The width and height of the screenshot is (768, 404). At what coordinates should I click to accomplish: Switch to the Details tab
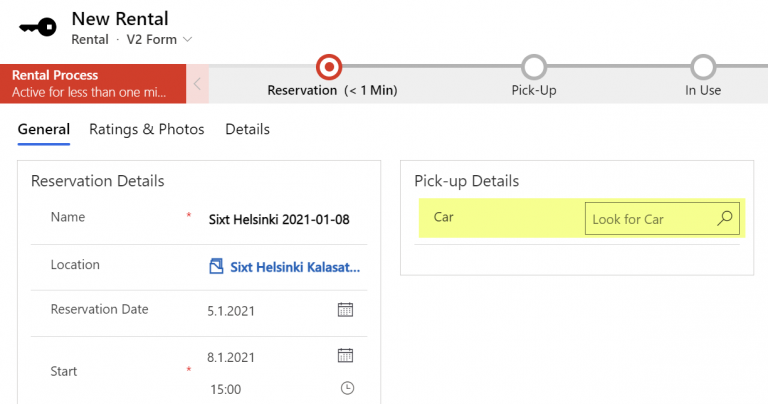(x=247, y=129)
